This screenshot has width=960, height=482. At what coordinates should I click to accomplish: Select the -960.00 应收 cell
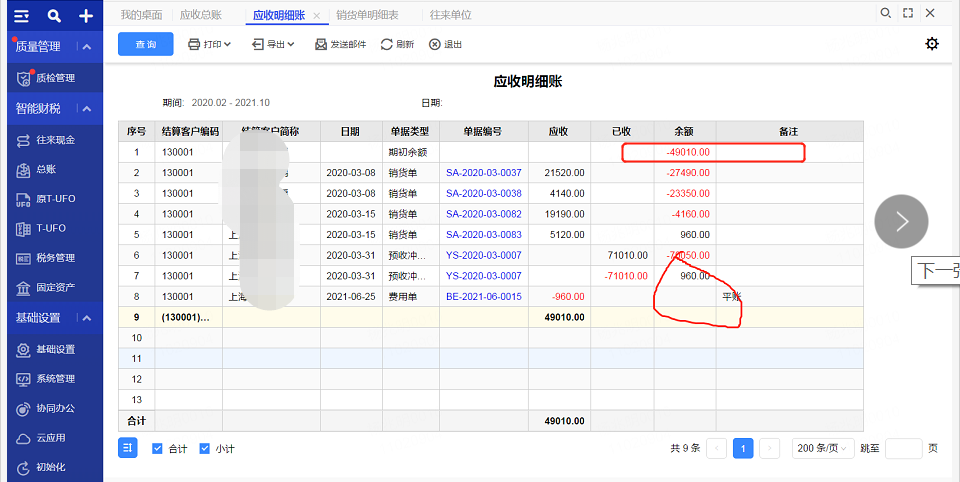pyautogui.click(x=559, y=296)
